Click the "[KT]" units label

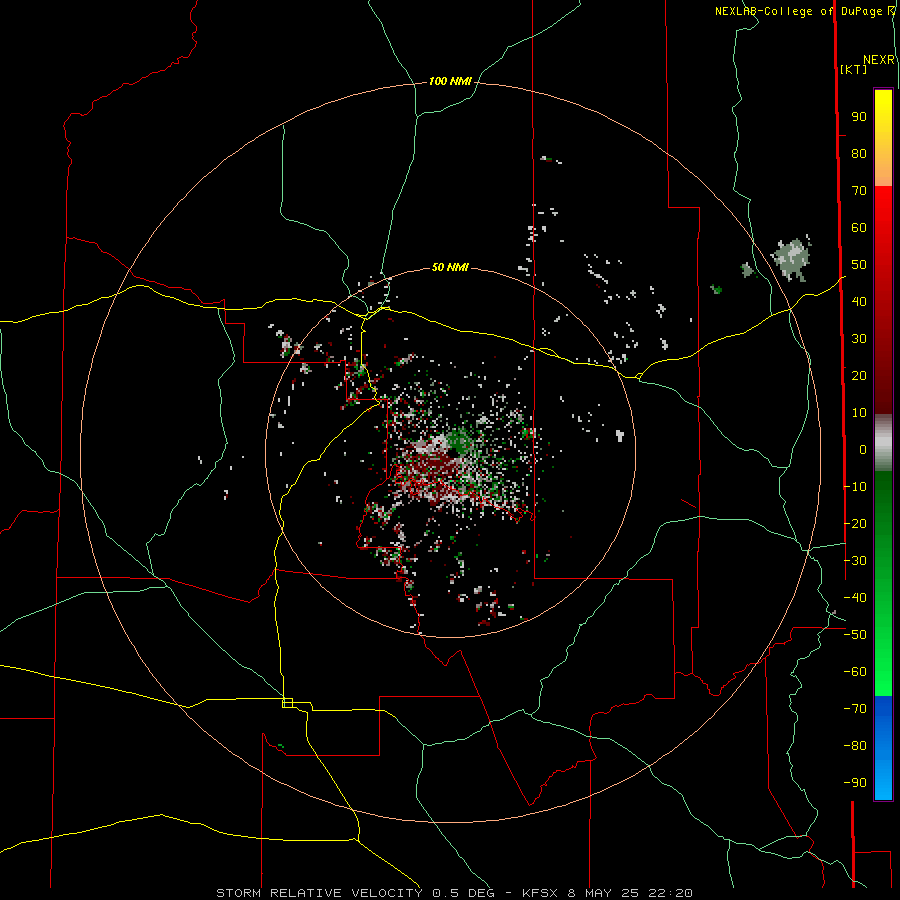[854, 69]
